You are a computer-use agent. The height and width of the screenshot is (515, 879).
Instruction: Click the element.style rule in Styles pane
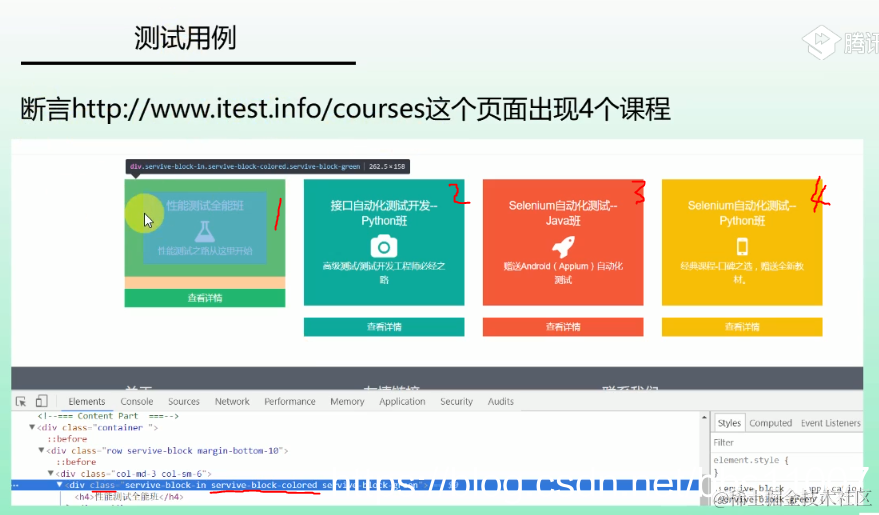click(x=751, y=460)
